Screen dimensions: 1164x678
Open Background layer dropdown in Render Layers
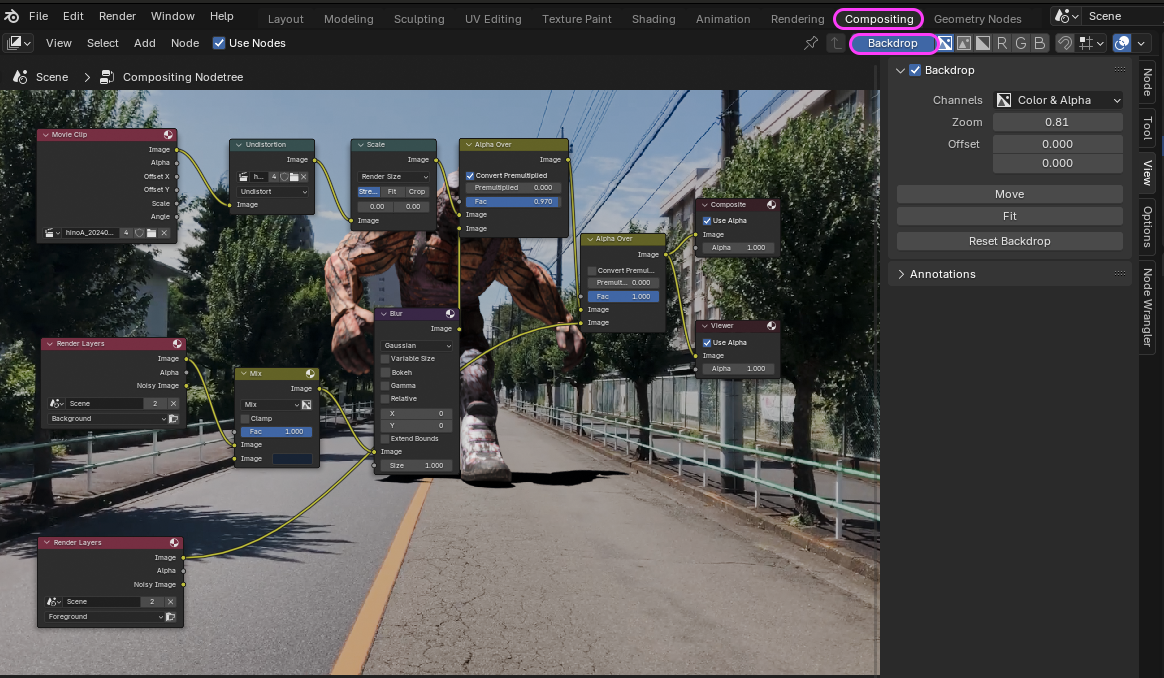[108, 419]
